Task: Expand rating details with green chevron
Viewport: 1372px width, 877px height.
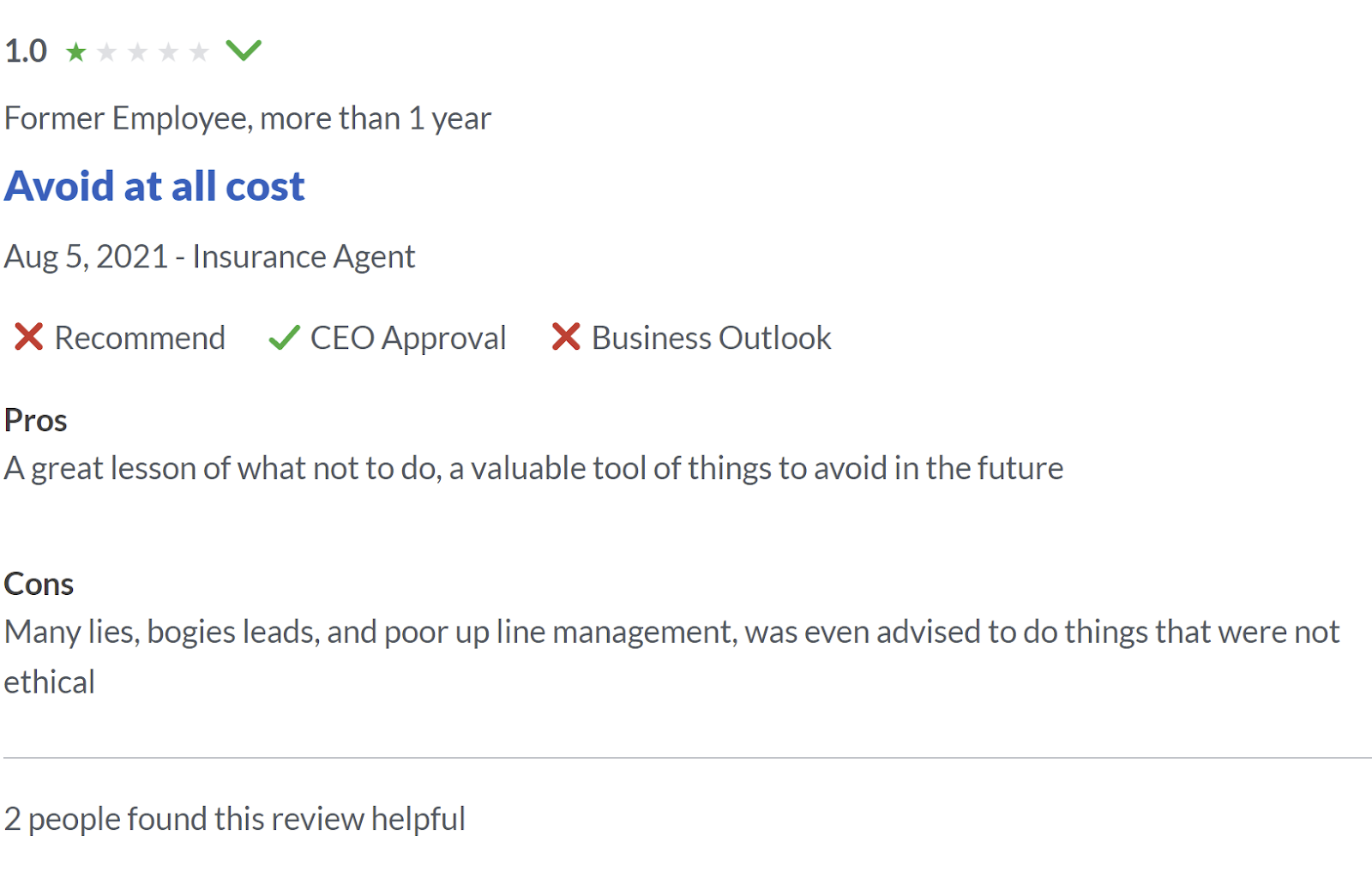Action: point(244,51)
